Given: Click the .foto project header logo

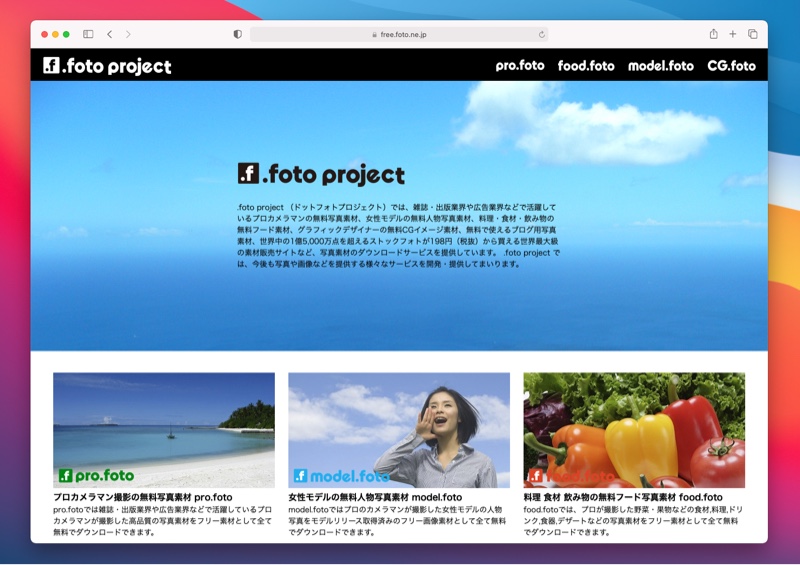Looking at the screenshot, I should [107, 66].
